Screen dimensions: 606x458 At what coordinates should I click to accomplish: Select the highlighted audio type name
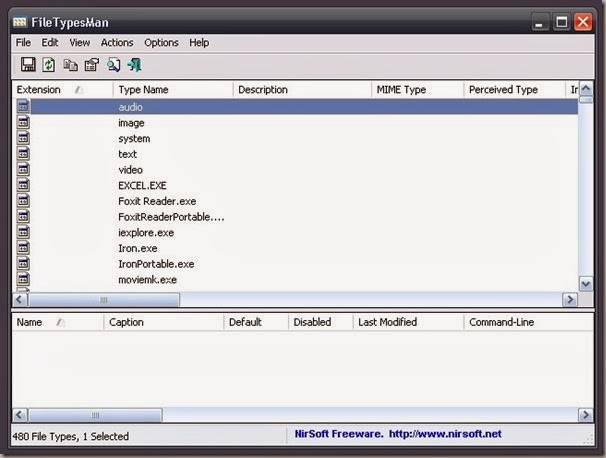(130, 107)
